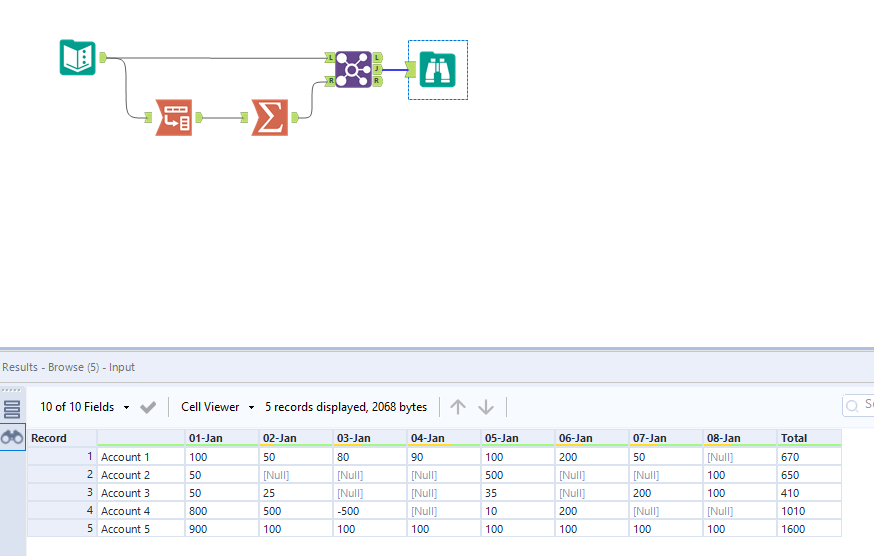
Task: Click the results search input field
Action: pos(858,406)
